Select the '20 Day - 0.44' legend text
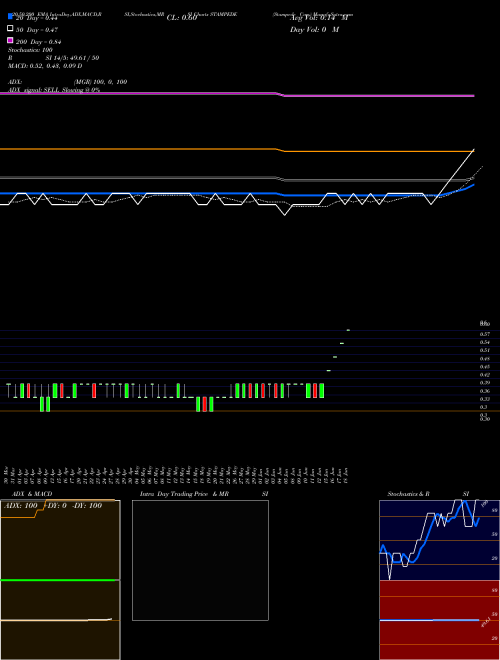This screenshot has width=500, height=660. pyautogui.click(x=36, y=18)
